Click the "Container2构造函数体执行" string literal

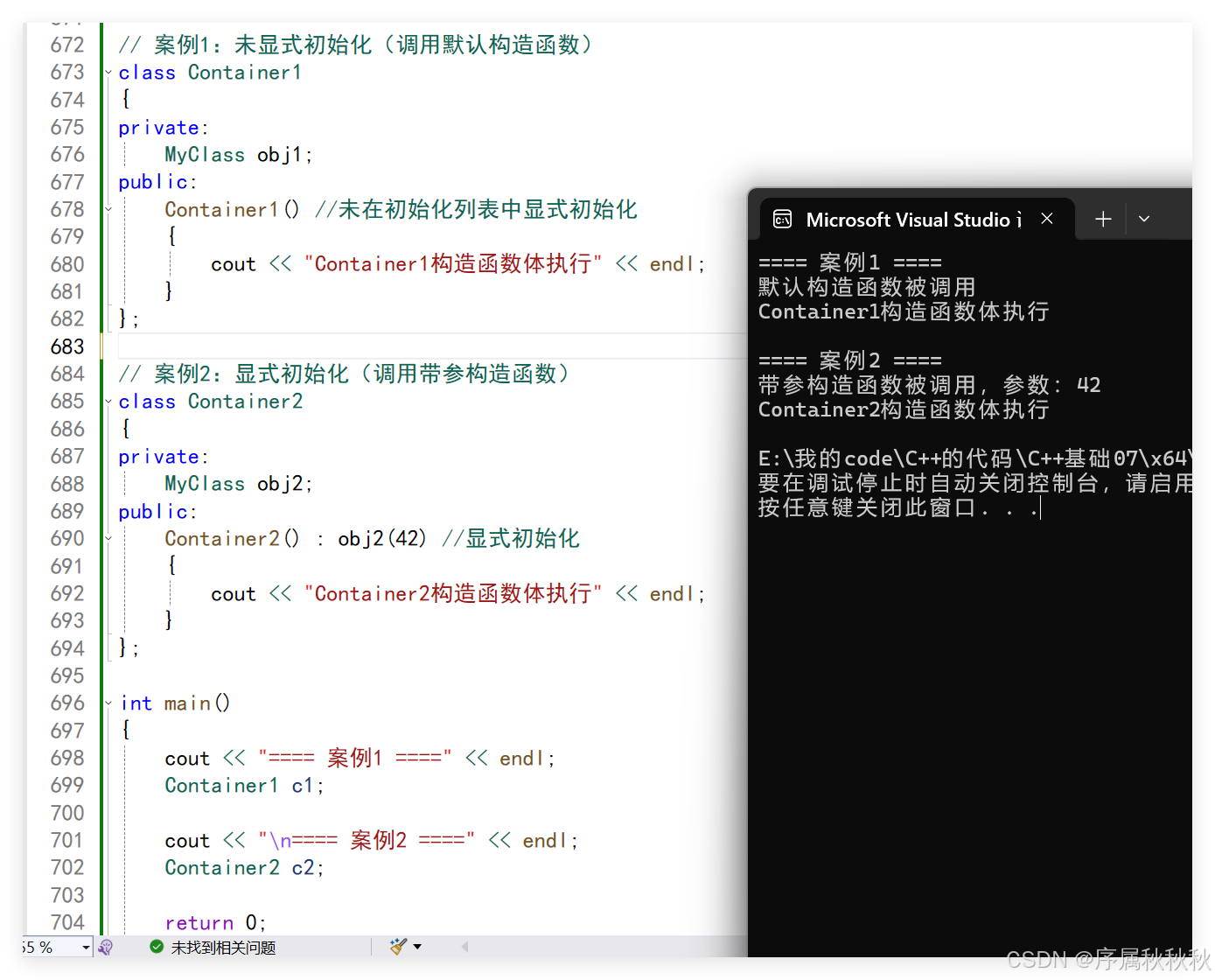(453, 594)
